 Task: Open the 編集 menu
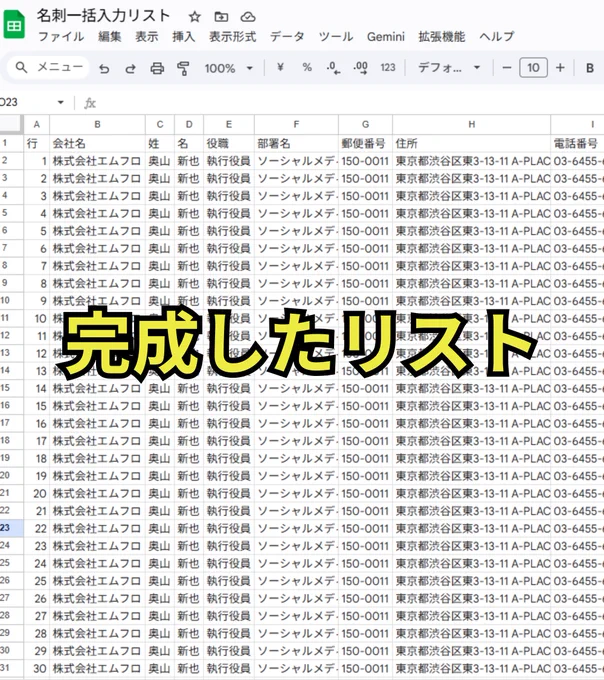[x=109, y=37]
